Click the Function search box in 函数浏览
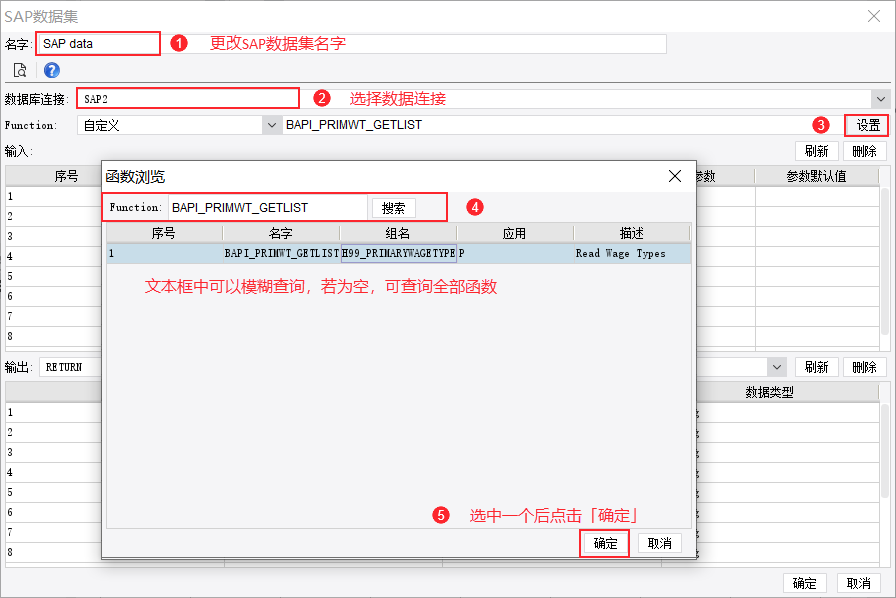This screenshot has width=896, height=598. pos(267,208)
